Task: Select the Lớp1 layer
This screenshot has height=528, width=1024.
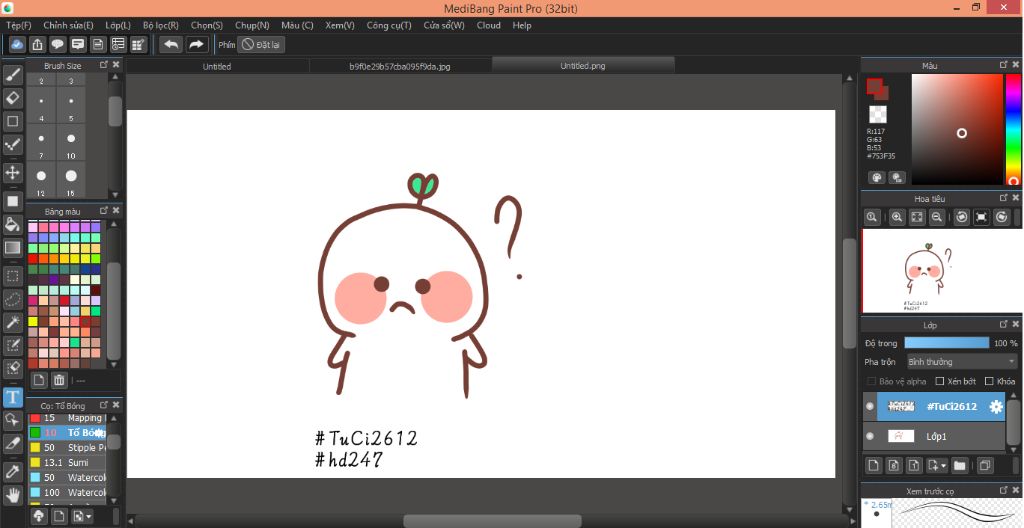Action: pos(934,436)
